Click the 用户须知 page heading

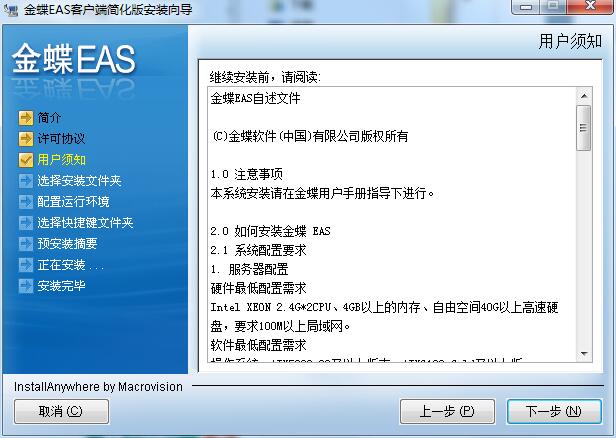[x=570, y=41]
